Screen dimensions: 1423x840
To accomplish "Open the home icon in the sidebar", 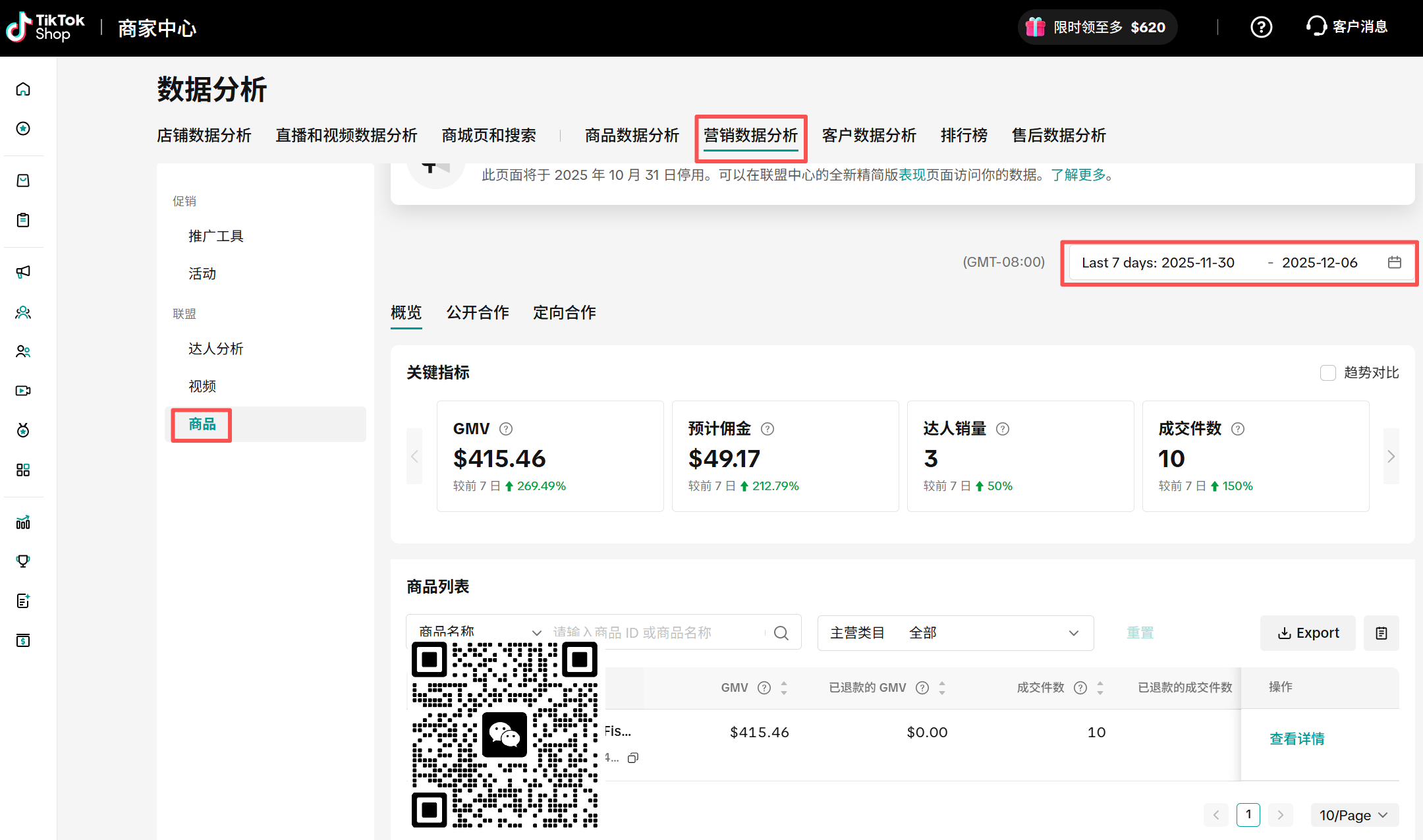I will click(x=23, y=89).
